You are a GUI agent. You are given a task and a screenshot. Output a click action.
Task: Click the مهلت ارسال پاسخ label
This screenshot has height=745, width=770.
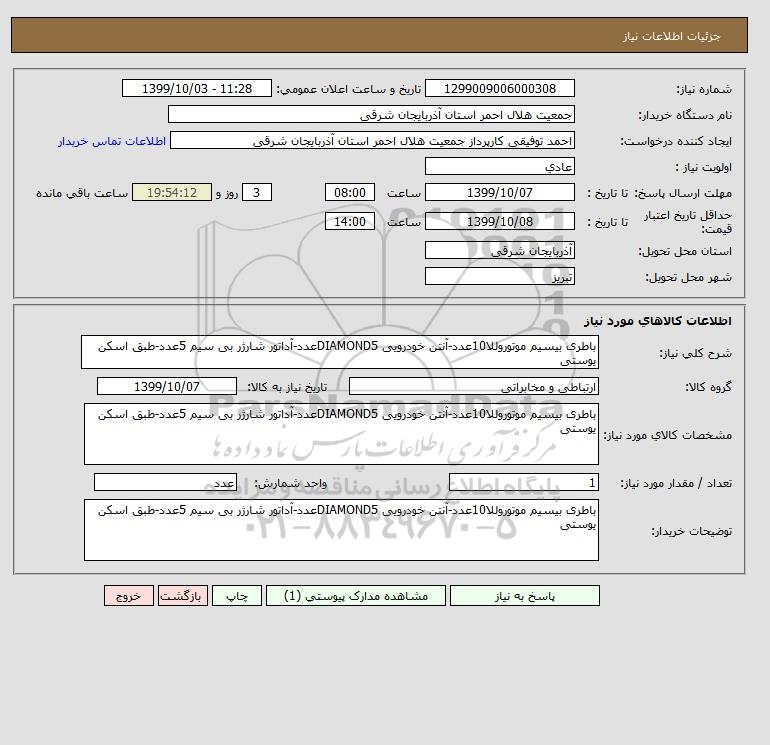click(683, 193)
